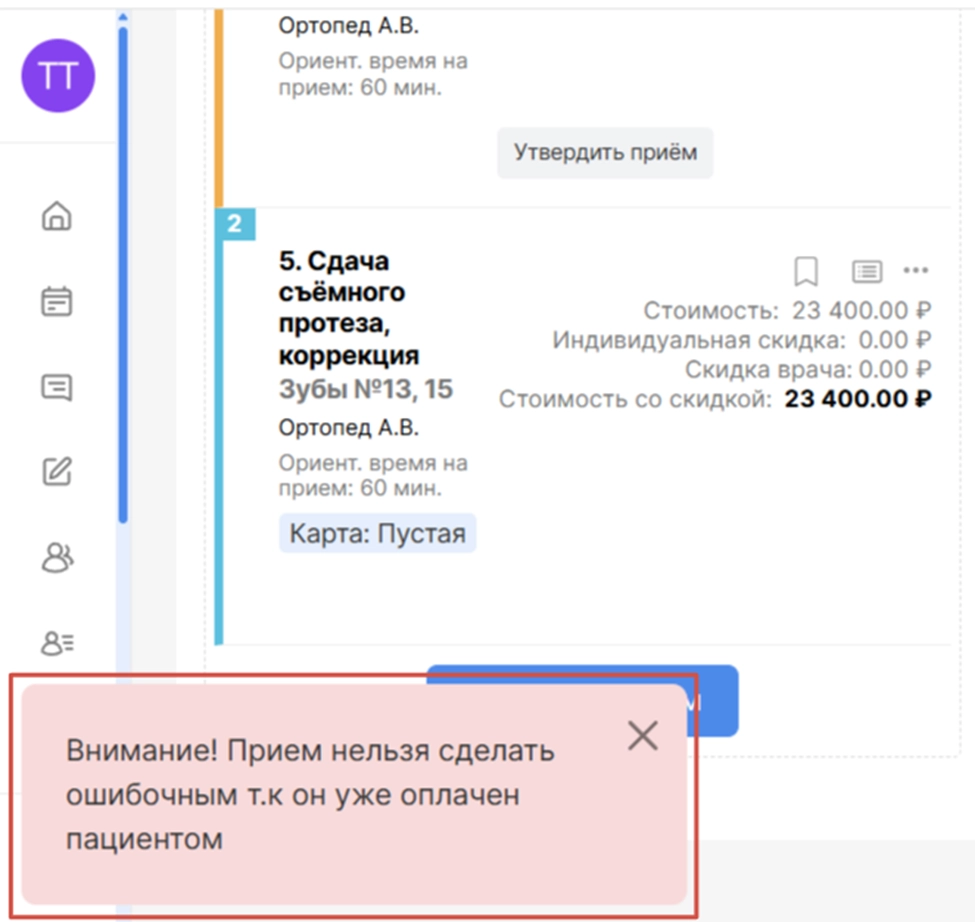Click the pencil edit-note sidebar icon
Screen dimensions: 975x922
coord(57,471)
